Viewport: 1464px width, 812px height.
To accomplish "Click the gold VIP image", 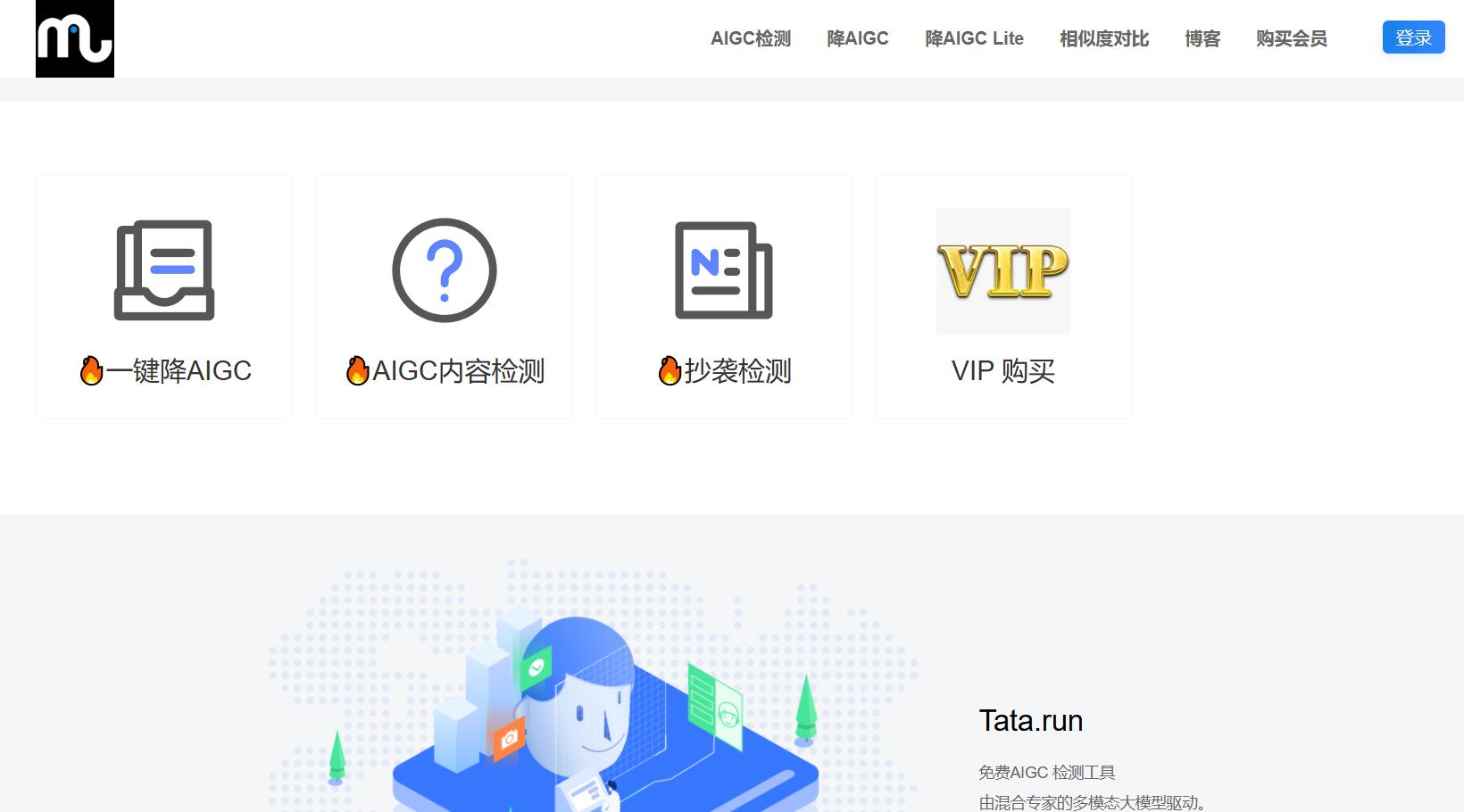I will [x=1003, y=271].
